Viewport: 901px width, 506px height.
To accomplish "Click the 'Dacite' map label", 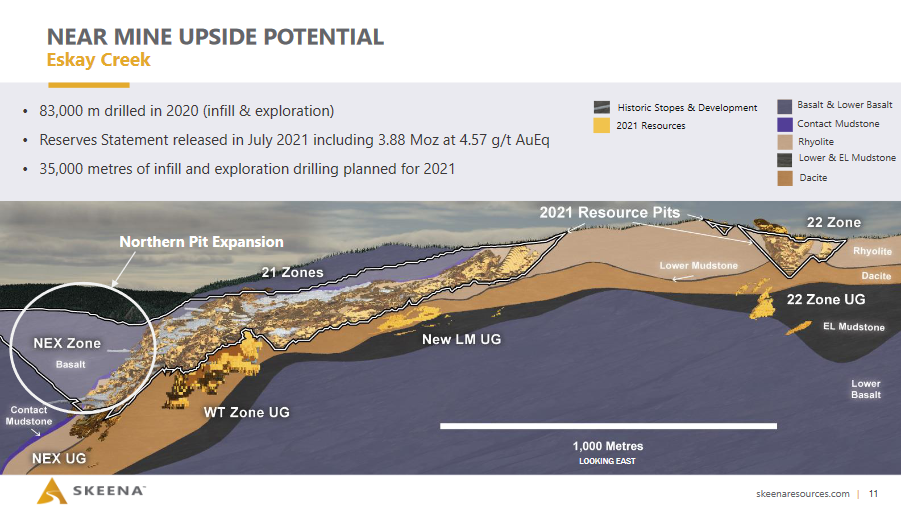I will pyautogui.click(x=876, y=276).
